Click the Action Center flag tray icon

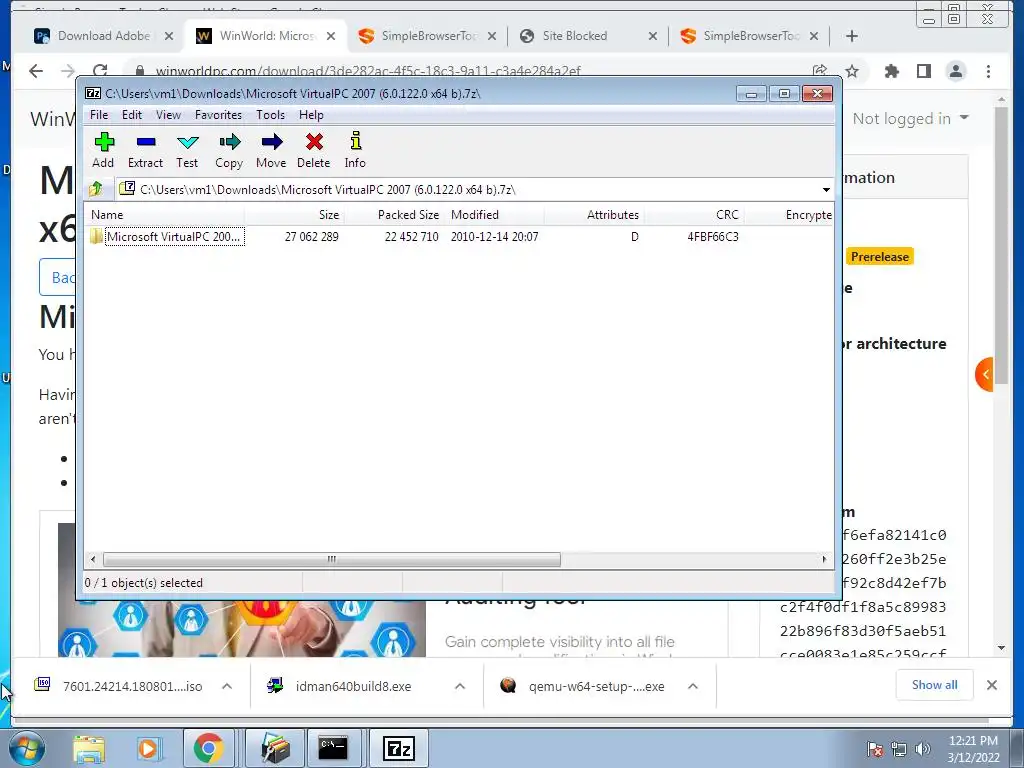click(x=874, y=749)
